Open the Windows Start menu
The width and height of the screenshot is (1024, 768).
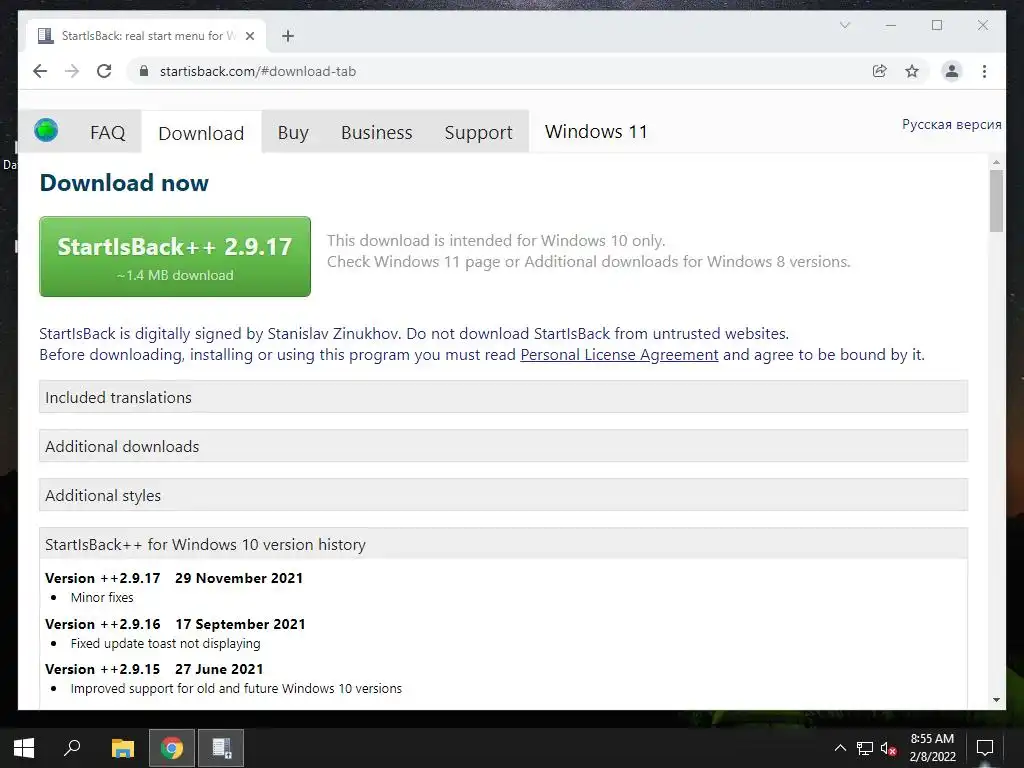pyautogui.click(x=24, y=748)
